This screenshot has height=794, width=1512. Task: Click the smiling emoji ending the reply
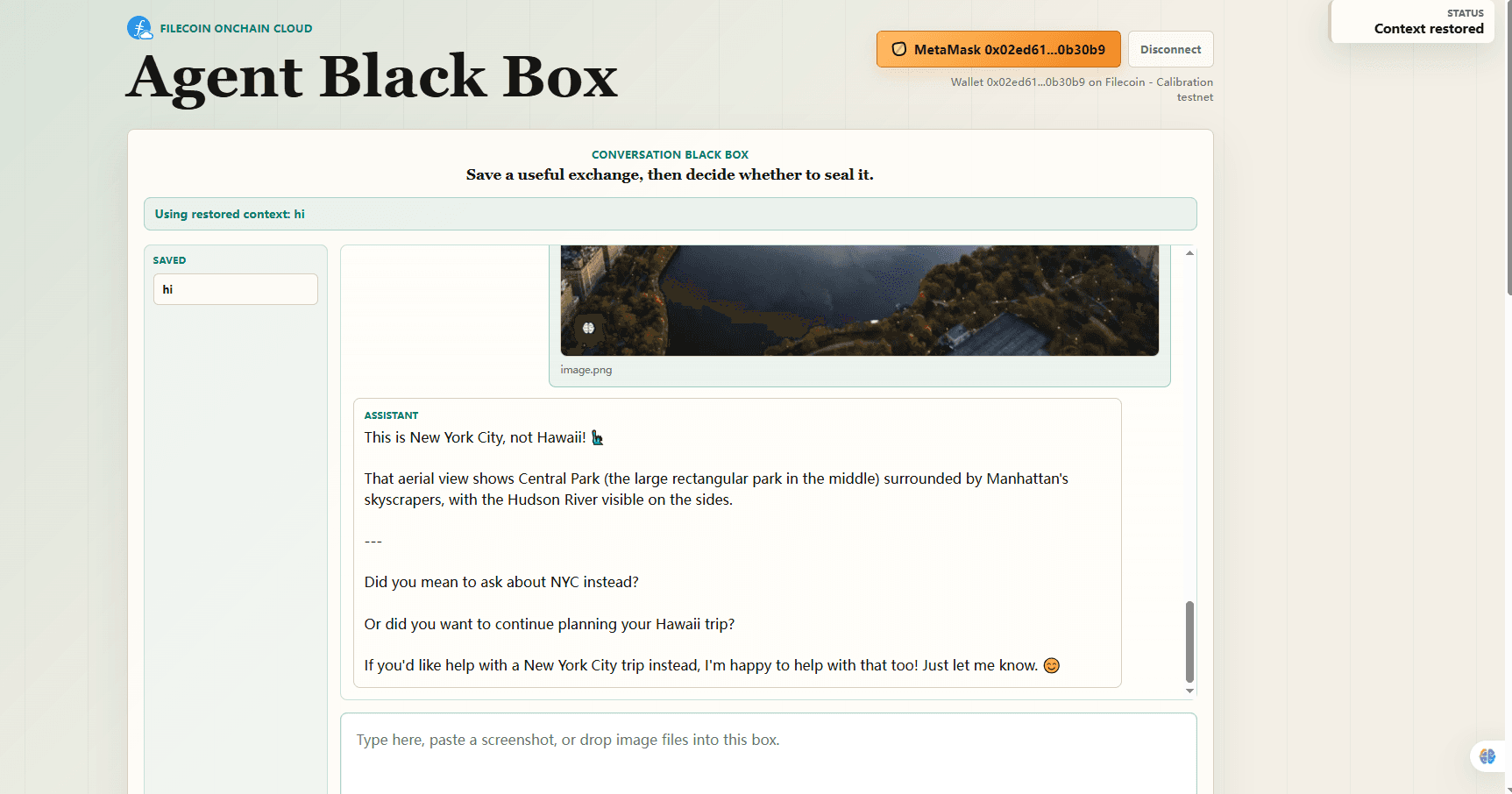[x=1052, y=665]
